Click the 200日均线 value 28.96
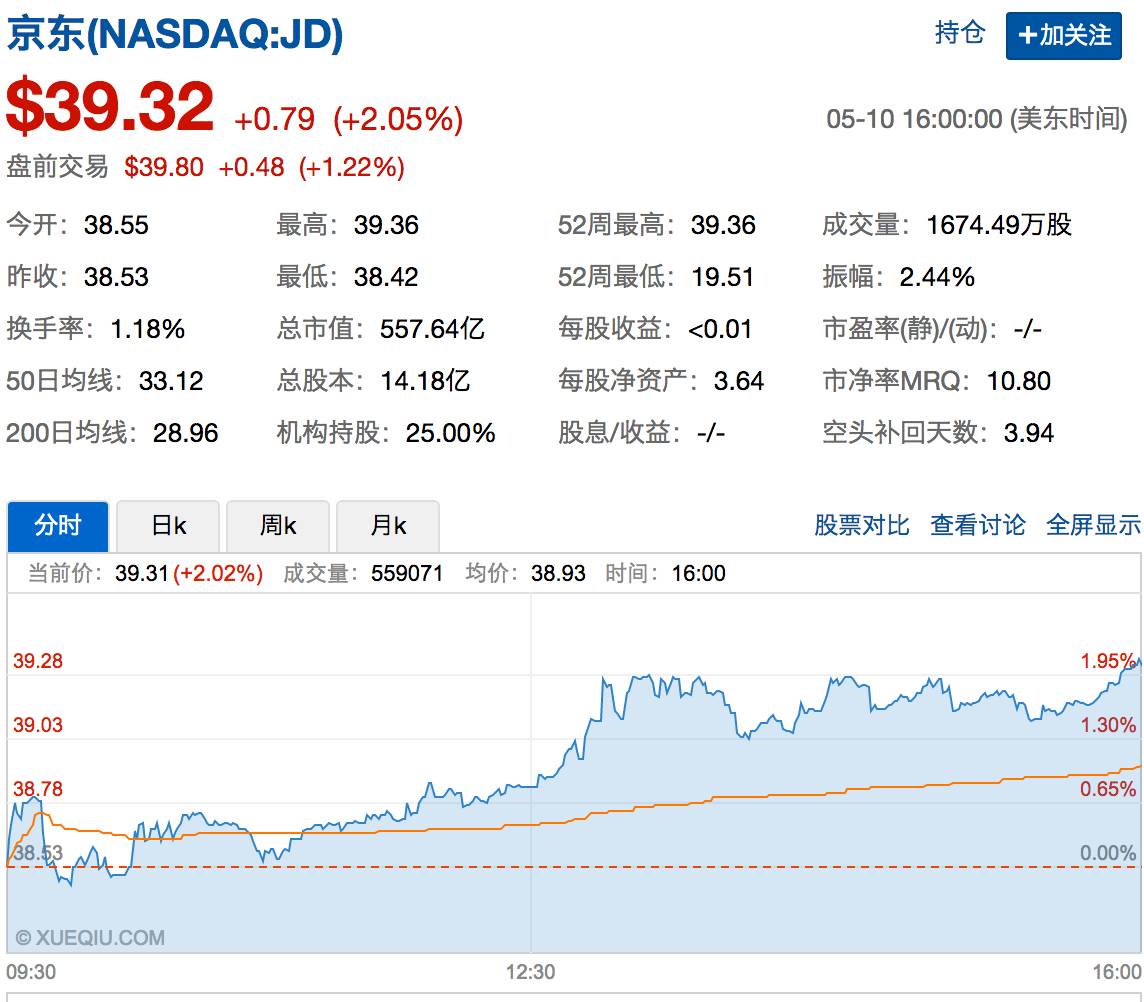Image resolution: width=1144 pixels, height=1002 pixels. [185, 433]
